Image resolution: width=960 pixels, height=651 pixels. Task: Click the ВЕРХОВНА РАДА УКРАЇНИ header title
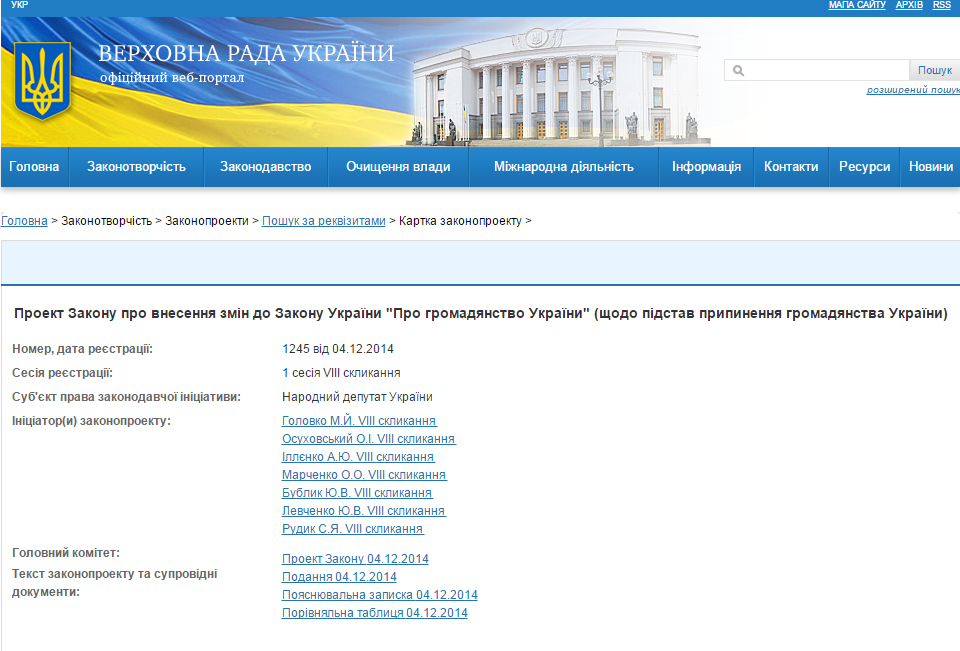246,53
